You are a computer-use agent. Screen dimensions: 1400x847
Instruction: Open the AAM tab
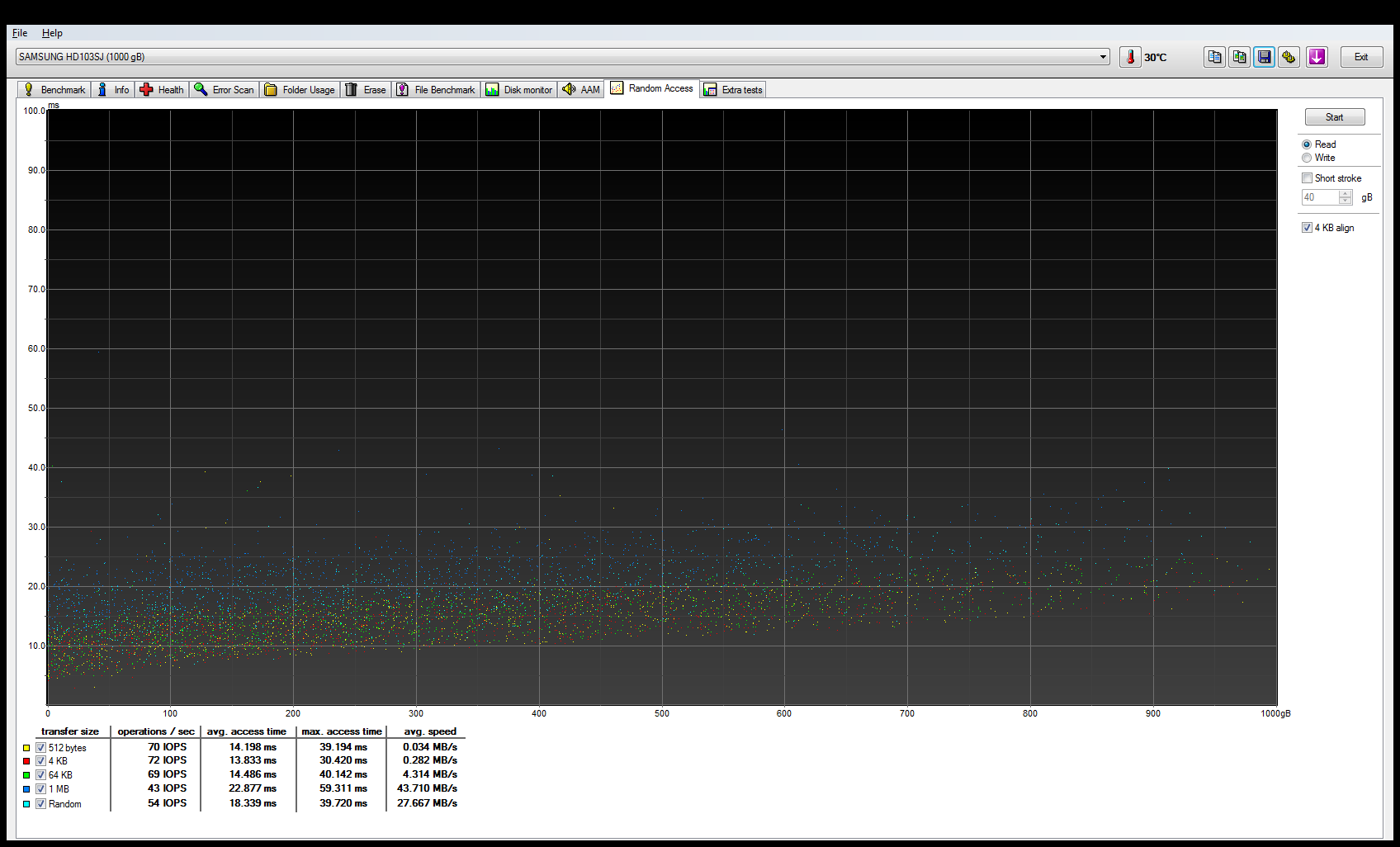click(x=581, y=90)
